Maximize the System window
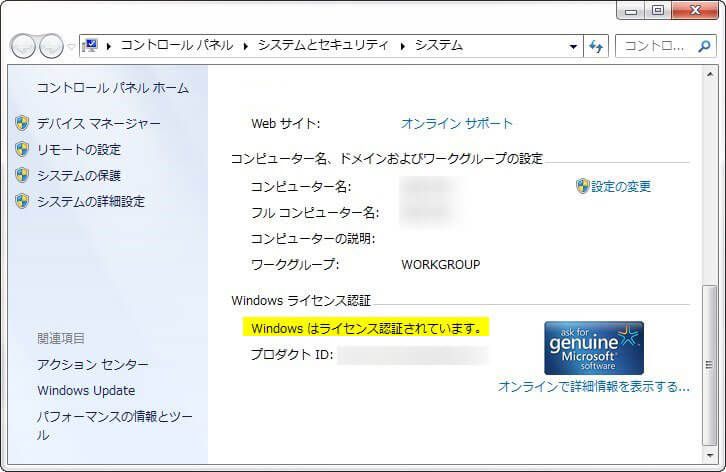The height and width of the screenshot is (472, 726). [x=657, y=11]
